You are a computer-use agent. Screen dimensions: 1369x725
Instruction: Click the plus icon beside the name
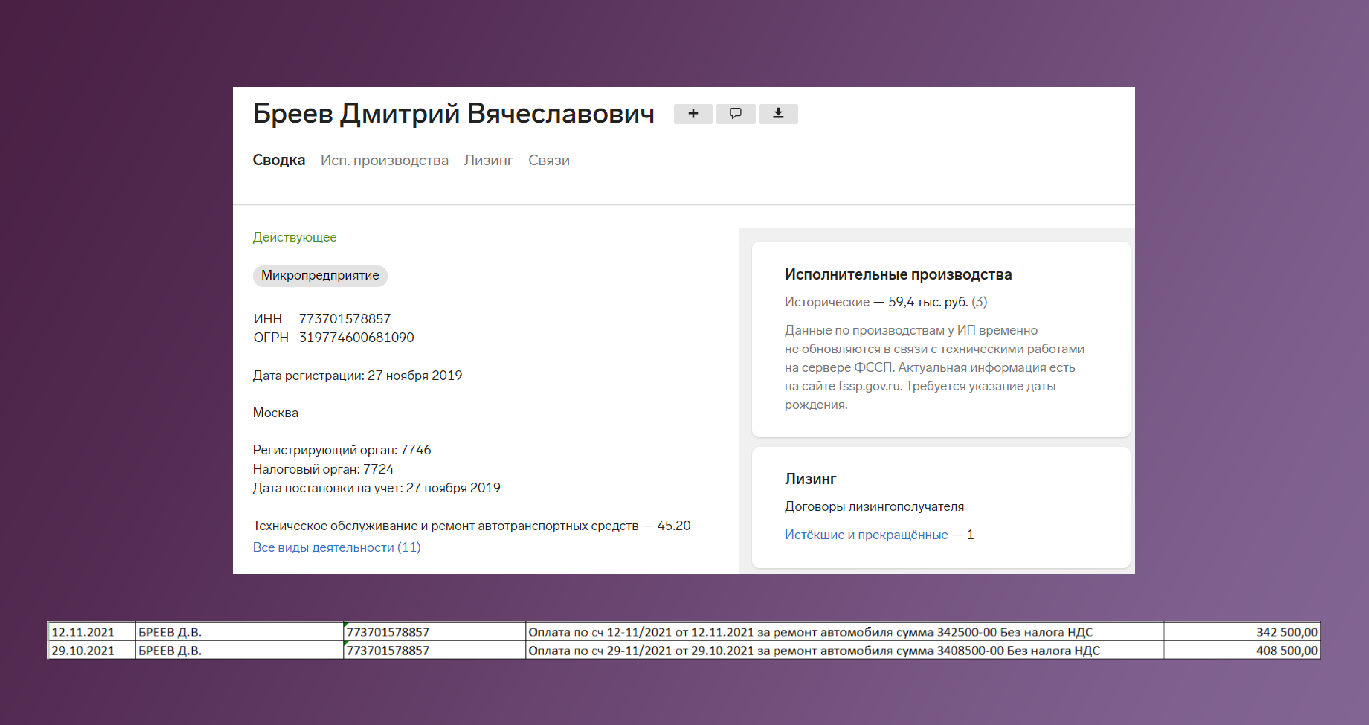[693, 114]
